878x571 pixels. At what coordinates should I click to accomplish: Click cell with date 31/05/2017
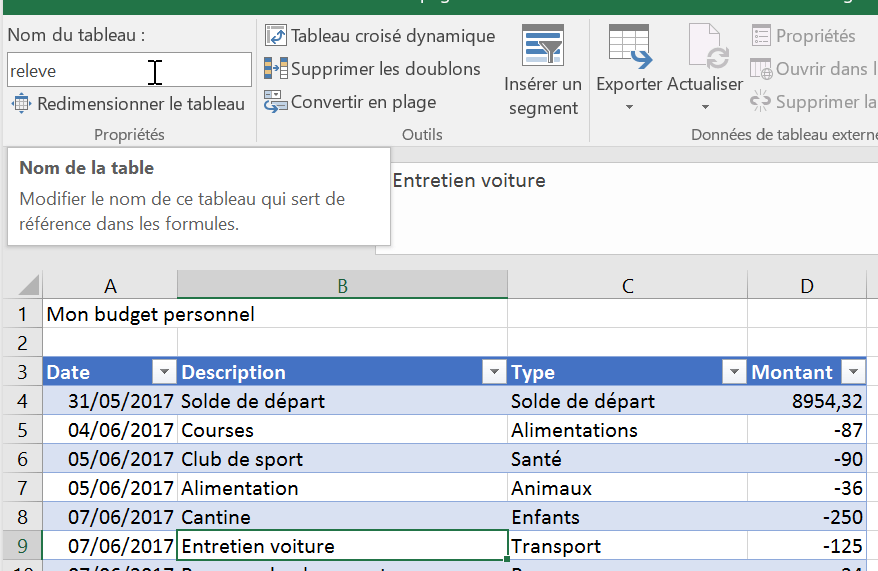point(110,401)
